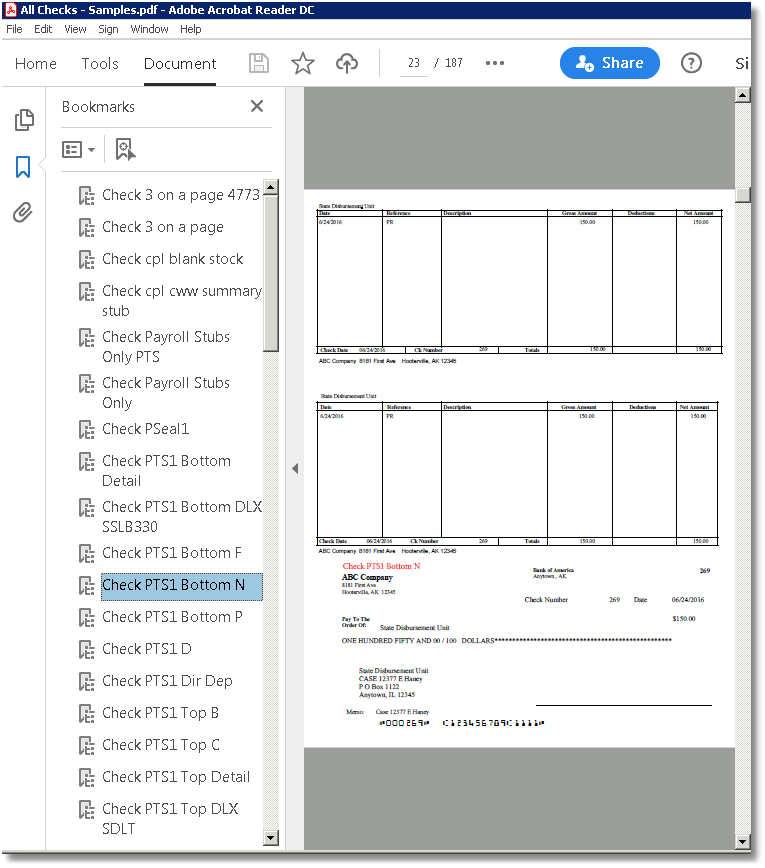Click bookmark icon beside Check PTS1 Dir Dep
Screen dimensions: 765x868
(86, 681)
